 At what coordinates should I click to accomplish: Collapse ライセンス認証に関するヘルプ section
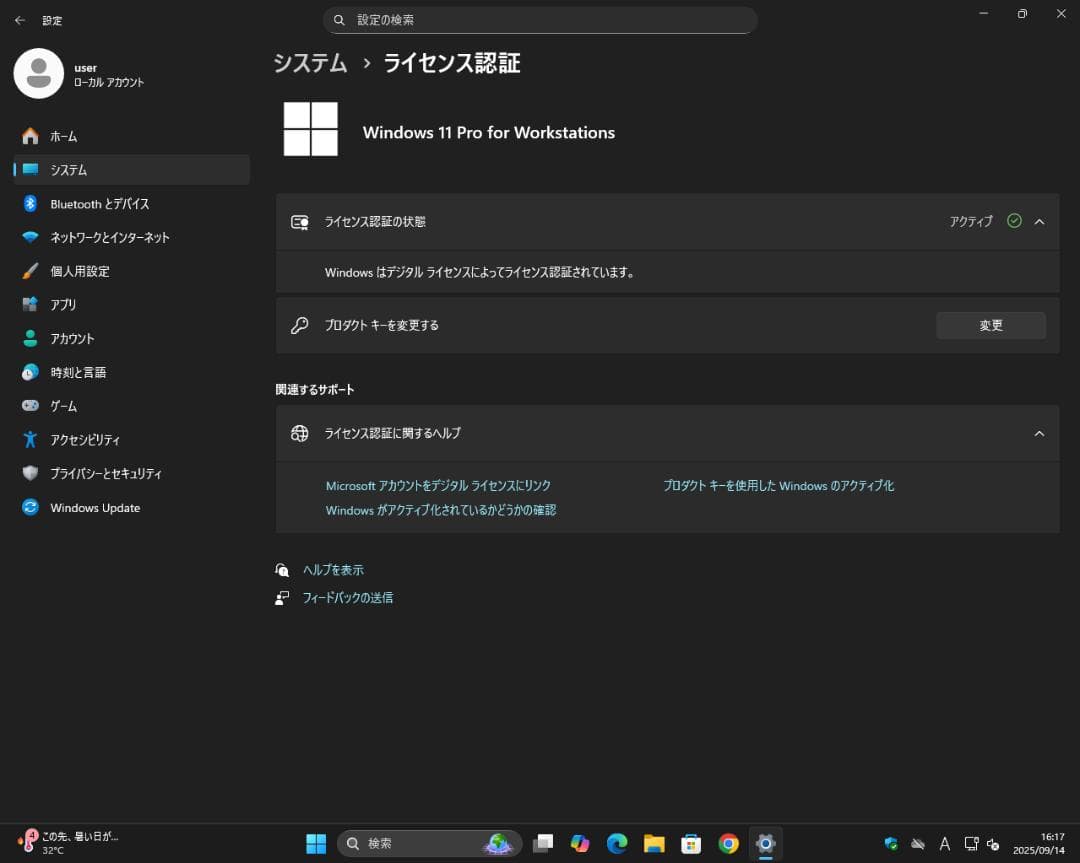click(1039, 434)
